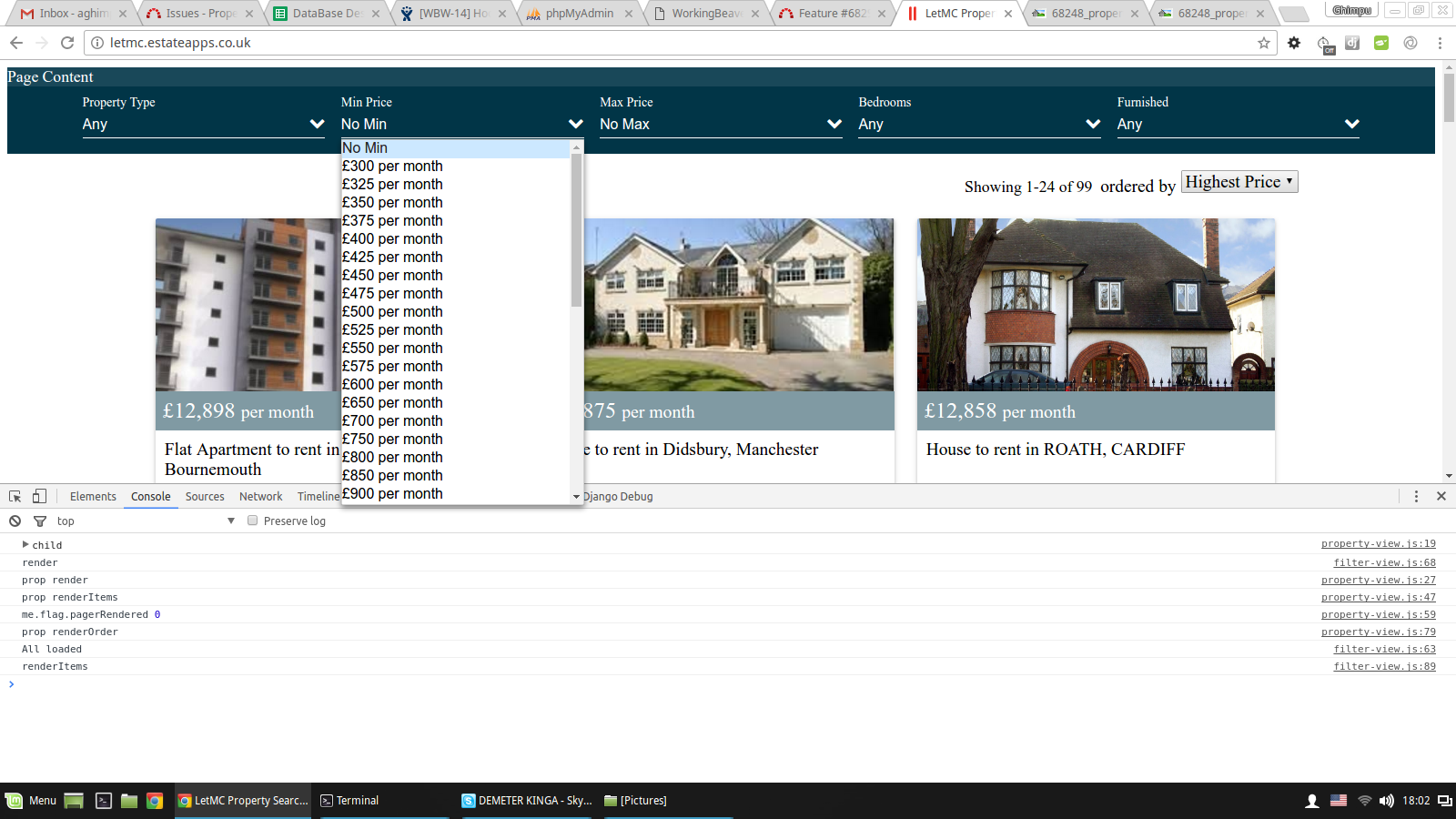Screen dimensions: 1456x819
Task: Show the desktop from the panel
Action: pyautogui.click(x=74, y=801)
